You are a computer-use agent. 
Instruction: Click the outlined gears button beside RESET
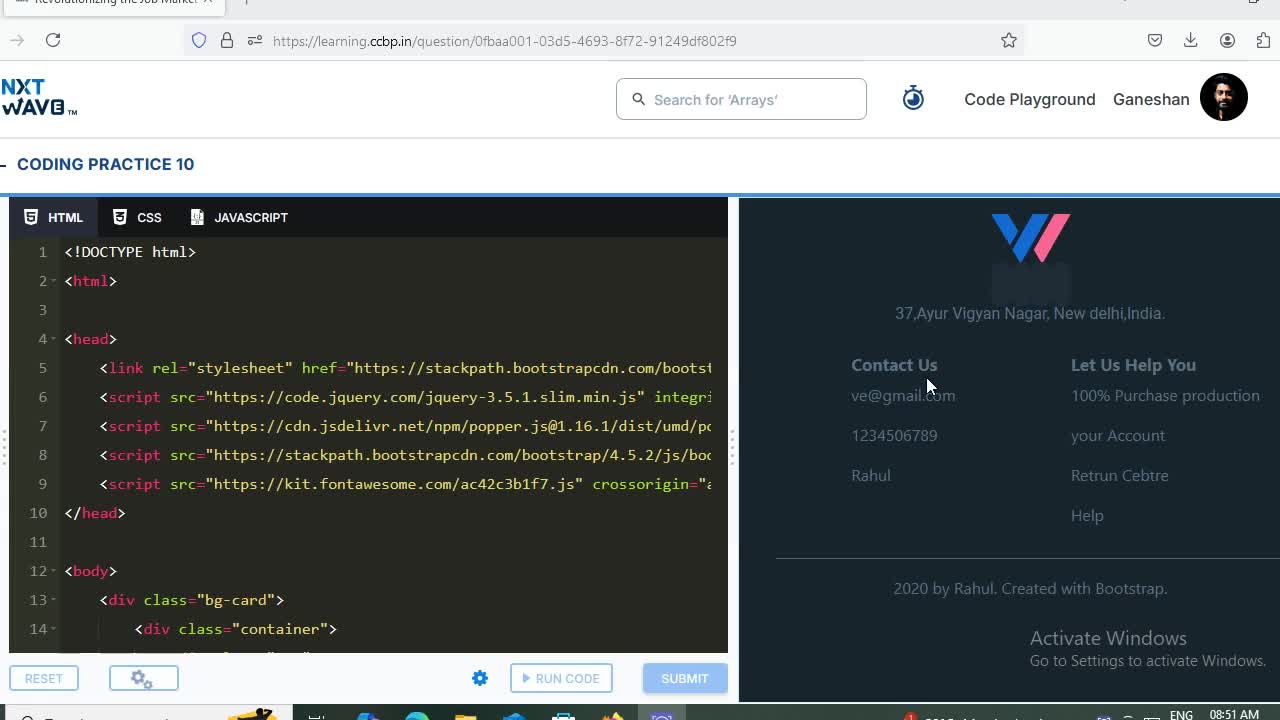(144, 678)
